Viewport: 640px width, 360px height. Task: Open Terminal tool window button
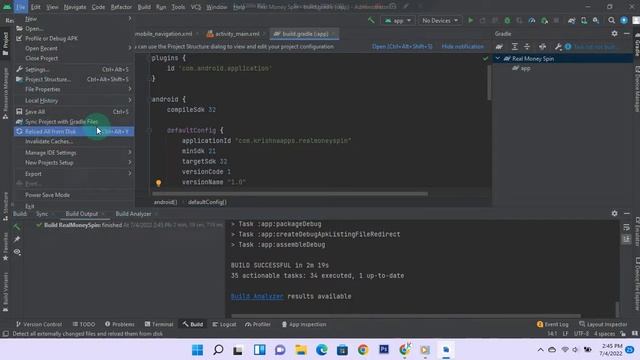click(159, 324)
